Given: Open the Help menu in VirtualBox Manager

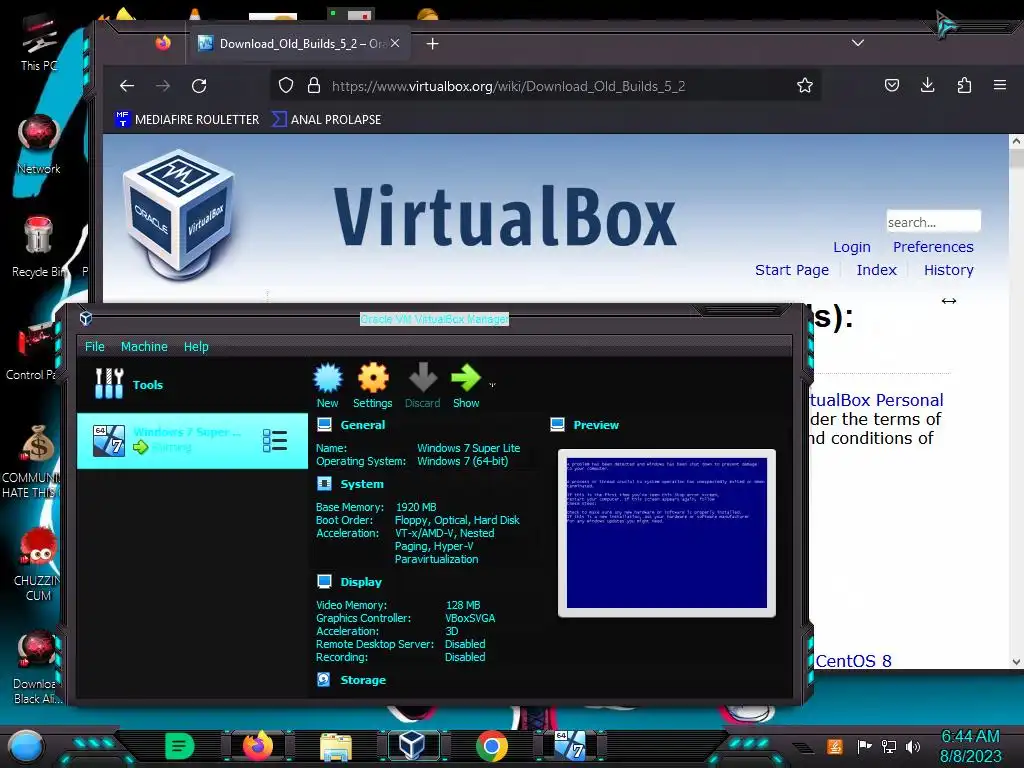Looking at the screenshot, I should pos(196,347).
